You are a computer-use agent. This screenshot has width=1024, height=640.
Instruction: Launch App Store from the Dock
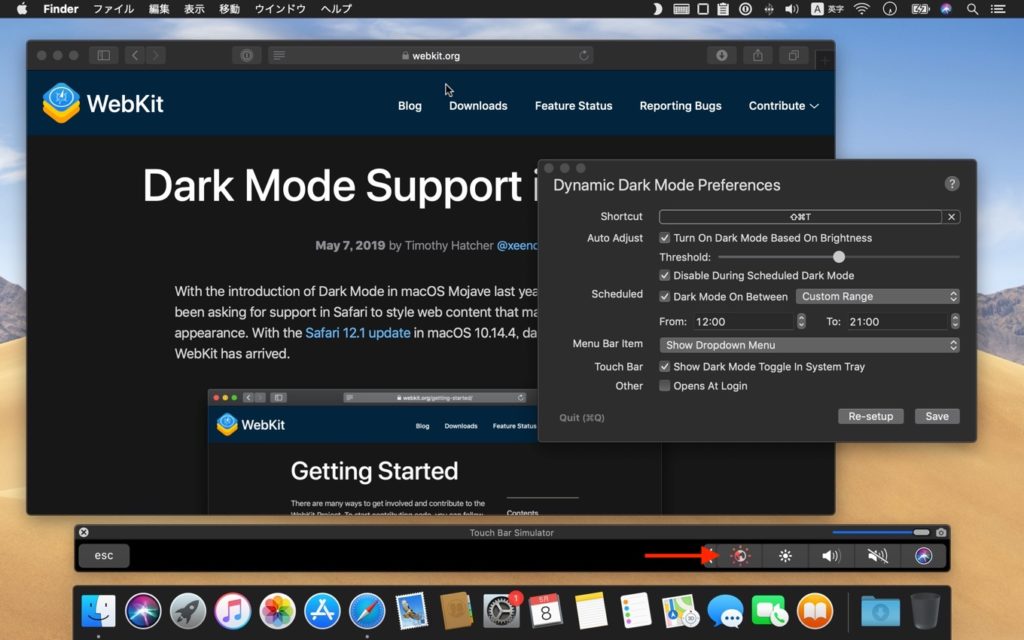(x=322, y=611)
